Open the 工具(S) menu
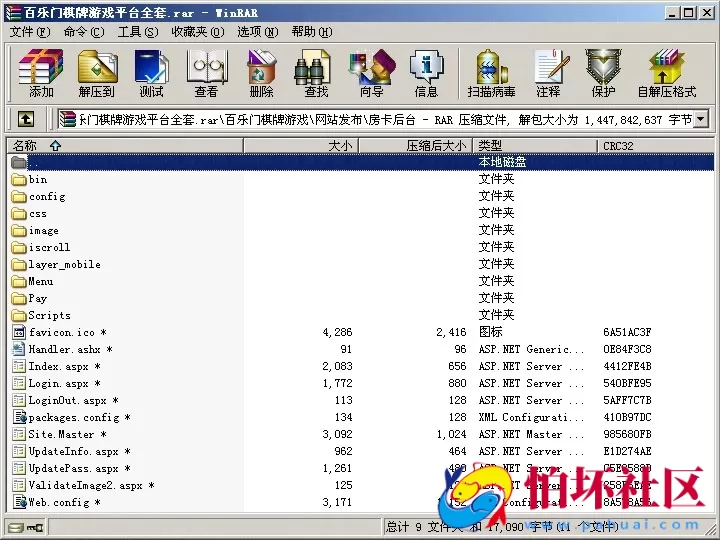 (x=138, y=32)
